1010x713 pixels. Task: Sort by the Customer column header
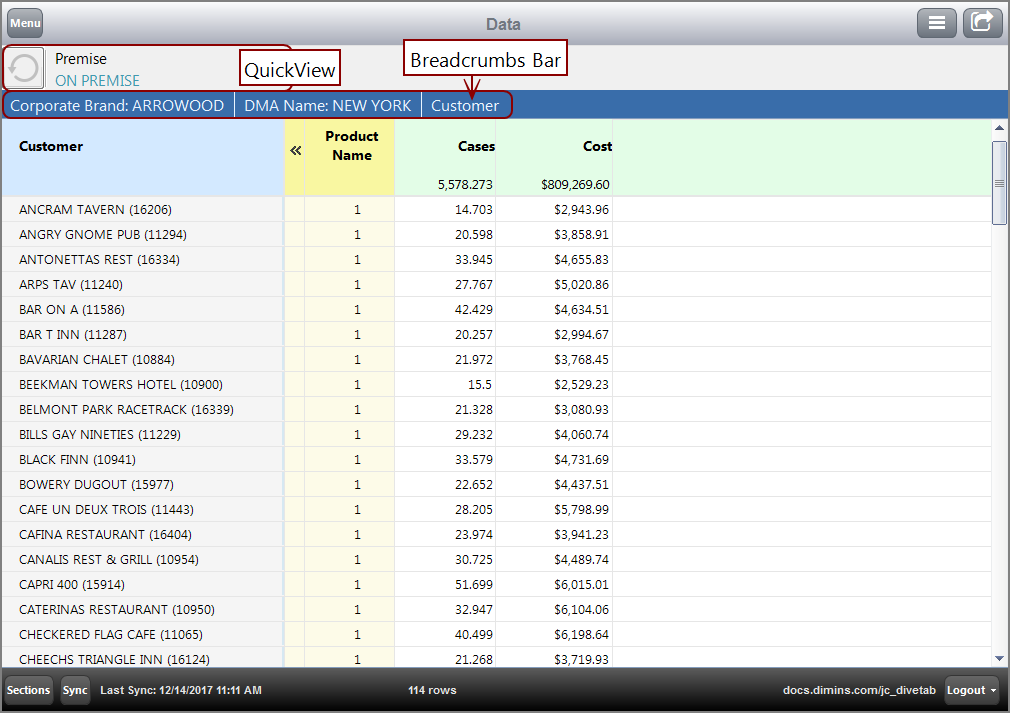(51, 146)
